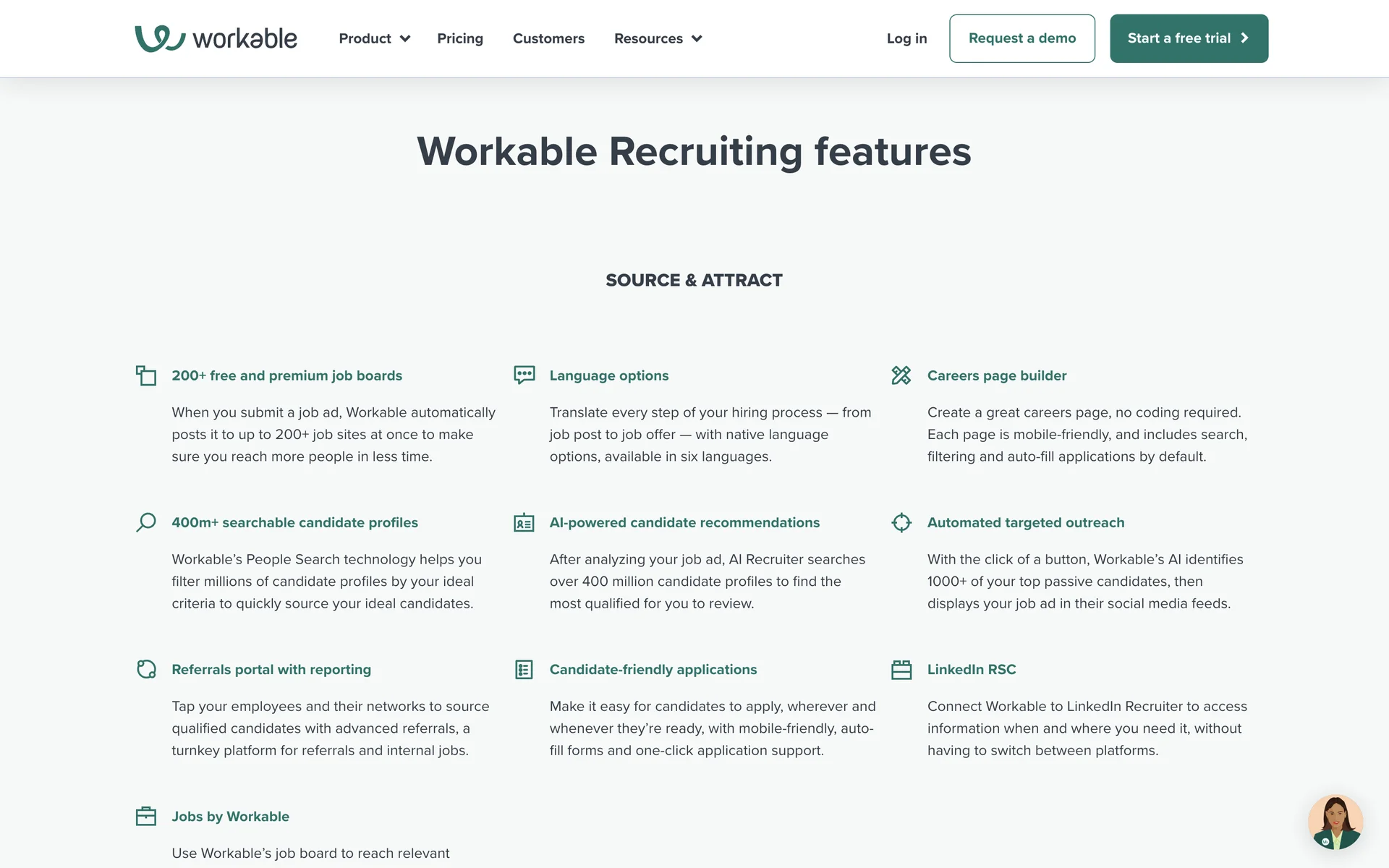Expand the Resources dropdown menu
The width and height of the screenshot is (1389, 868).
click(658, 38)
